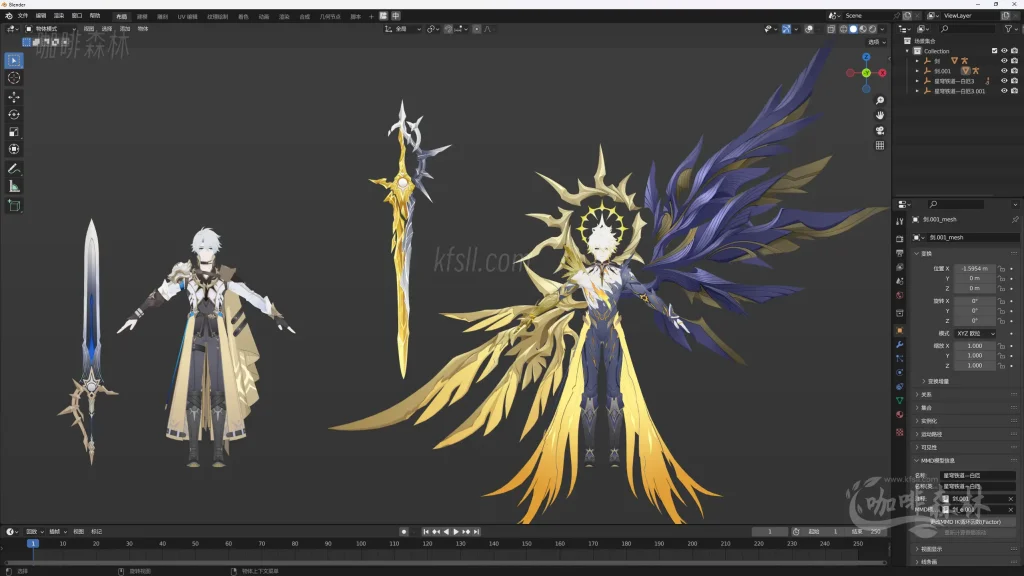The height and width of the screenshot is (576, 1024).
Task: Jump to timeline end frame
Action: [x=477, y=532]
